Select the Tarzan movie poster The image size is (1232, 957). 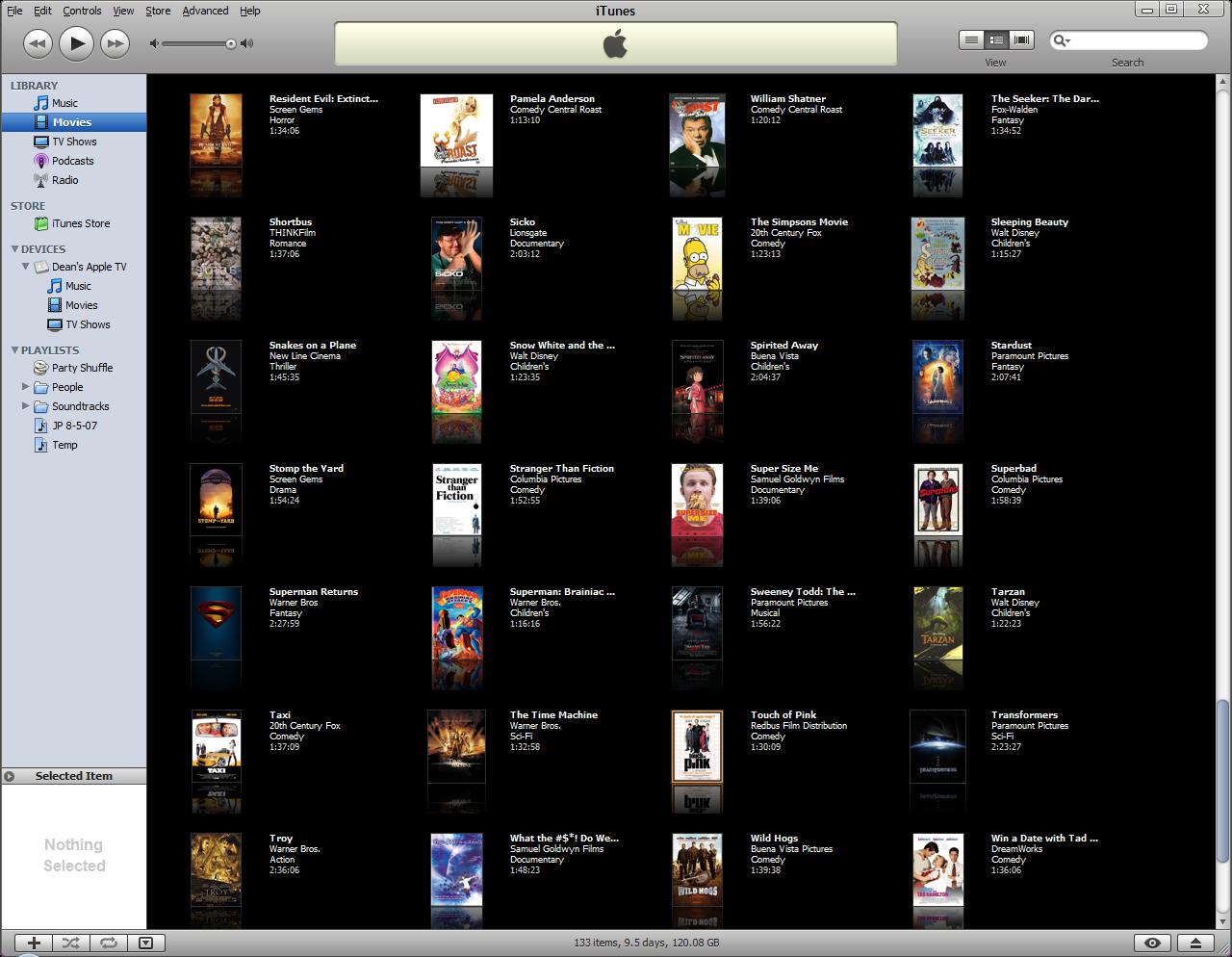pos(937,625)
